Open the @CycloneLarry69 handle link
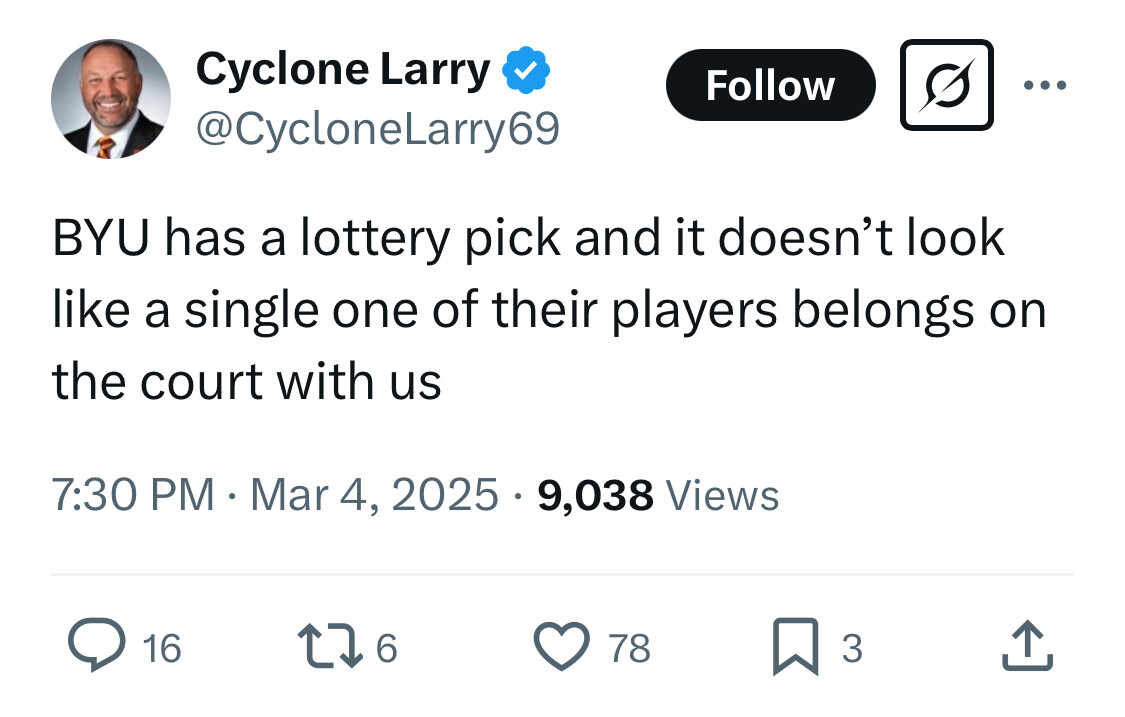This screenshot has width=1125, height=717. 378,128
